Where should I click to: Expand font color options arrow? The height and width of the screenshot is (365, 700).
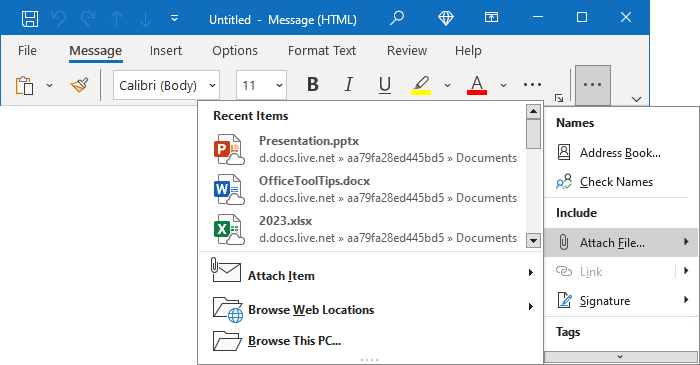[503, 85]
